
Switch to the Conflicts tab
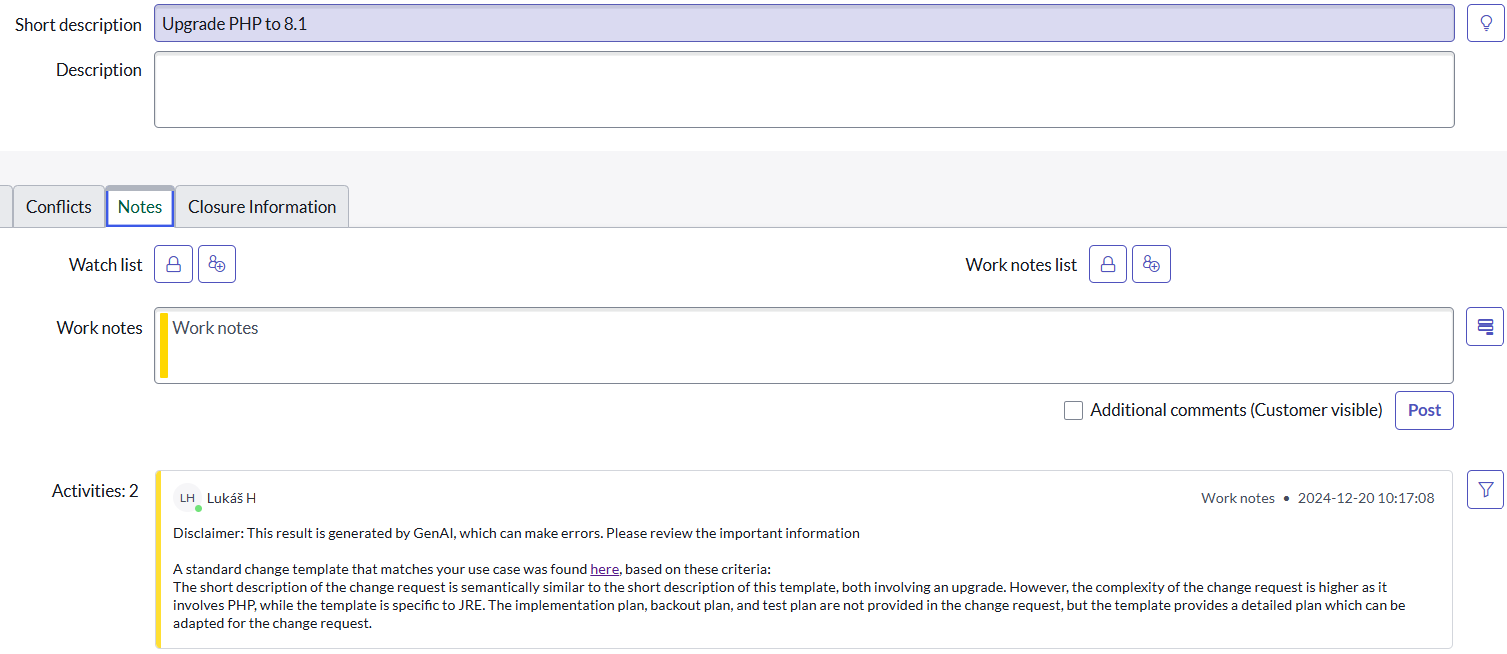pos(59,207)
